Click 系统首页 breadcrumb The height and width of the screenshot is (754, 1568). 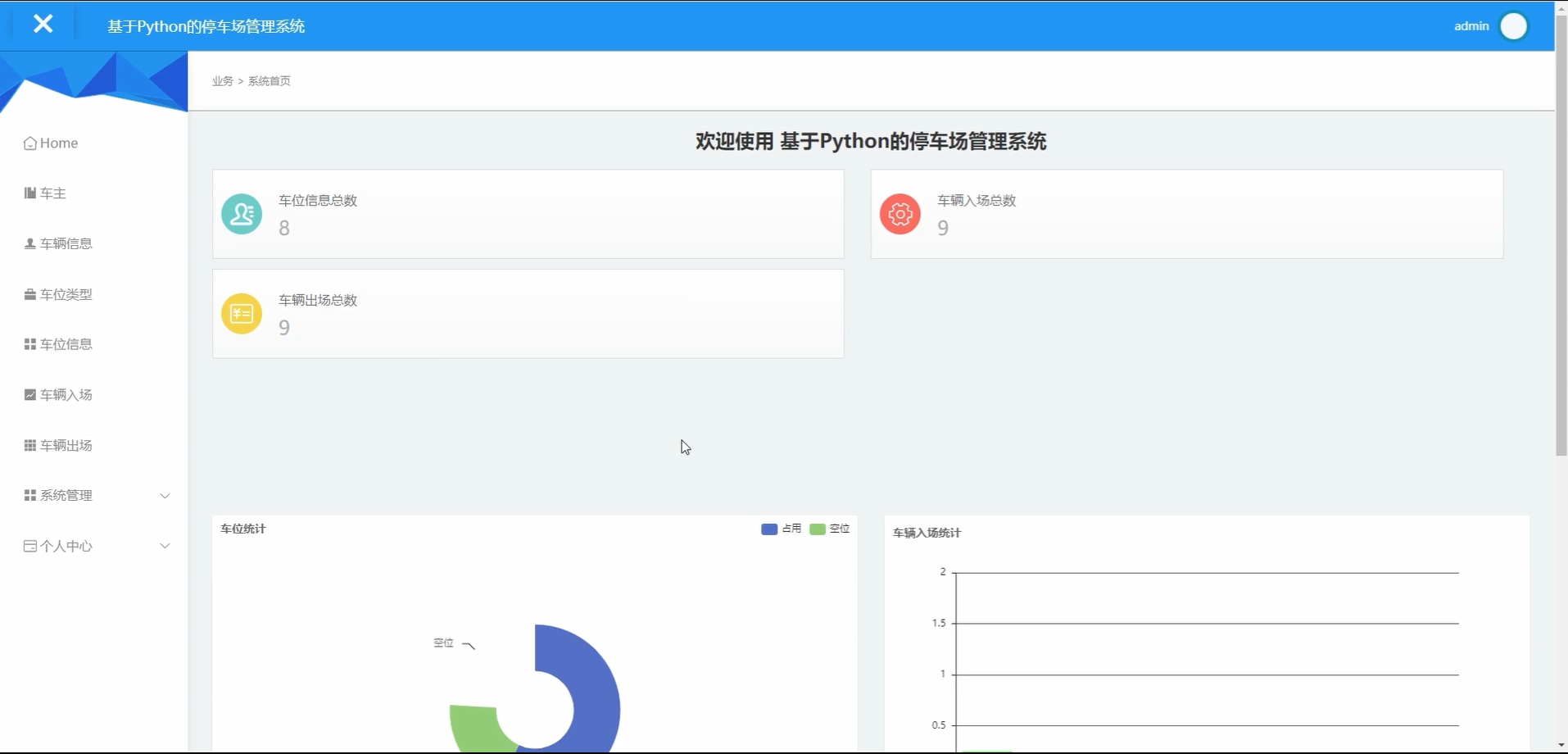coord(270,81)
